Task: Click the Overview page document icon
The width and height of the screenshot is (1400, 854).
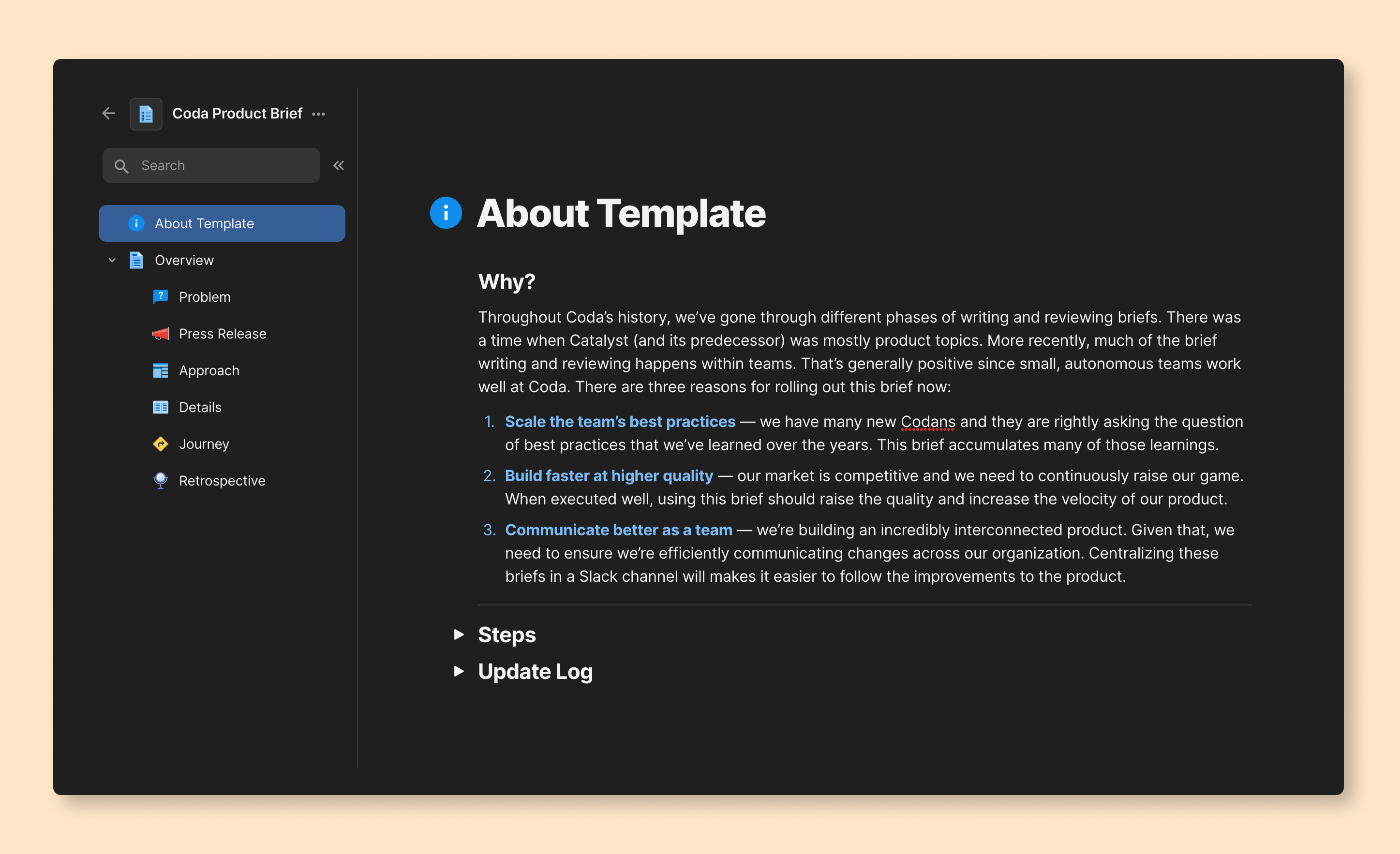Action: [136, 260]
